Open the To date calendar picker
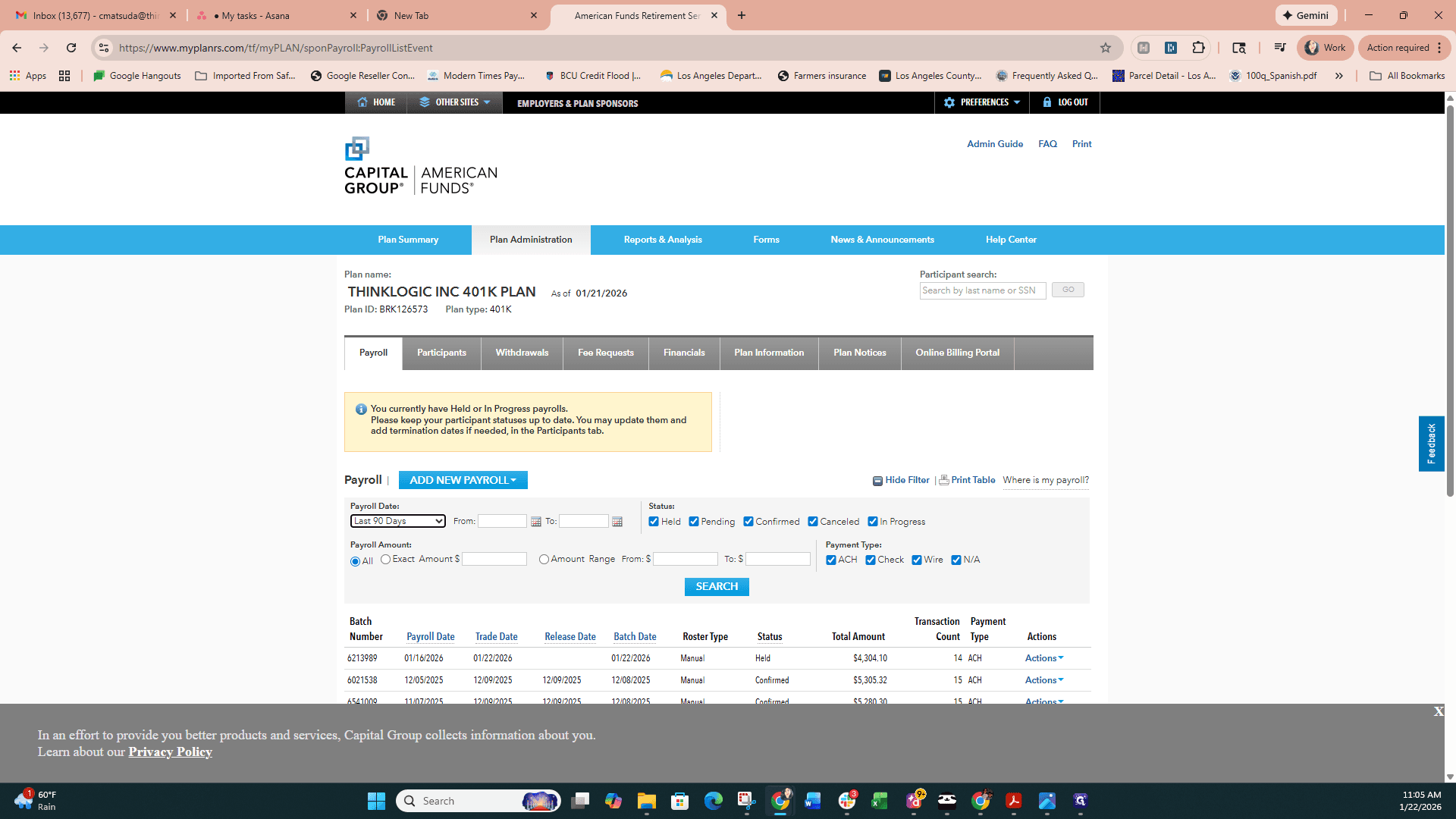Viewport: 1456px width, 819px height. 617,522
